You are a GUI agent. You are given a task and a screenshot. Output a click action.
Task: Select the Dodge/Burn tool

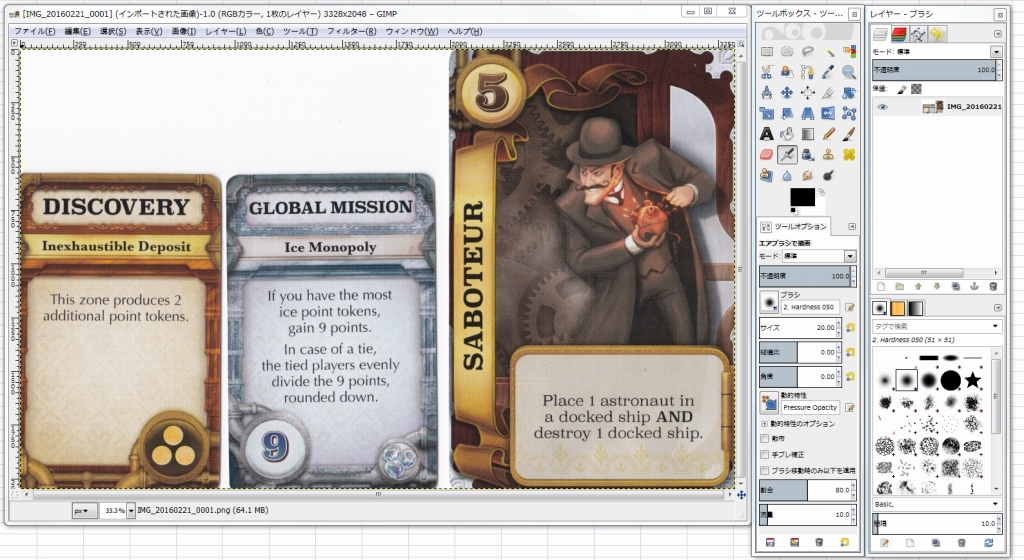tap(828, 176)
